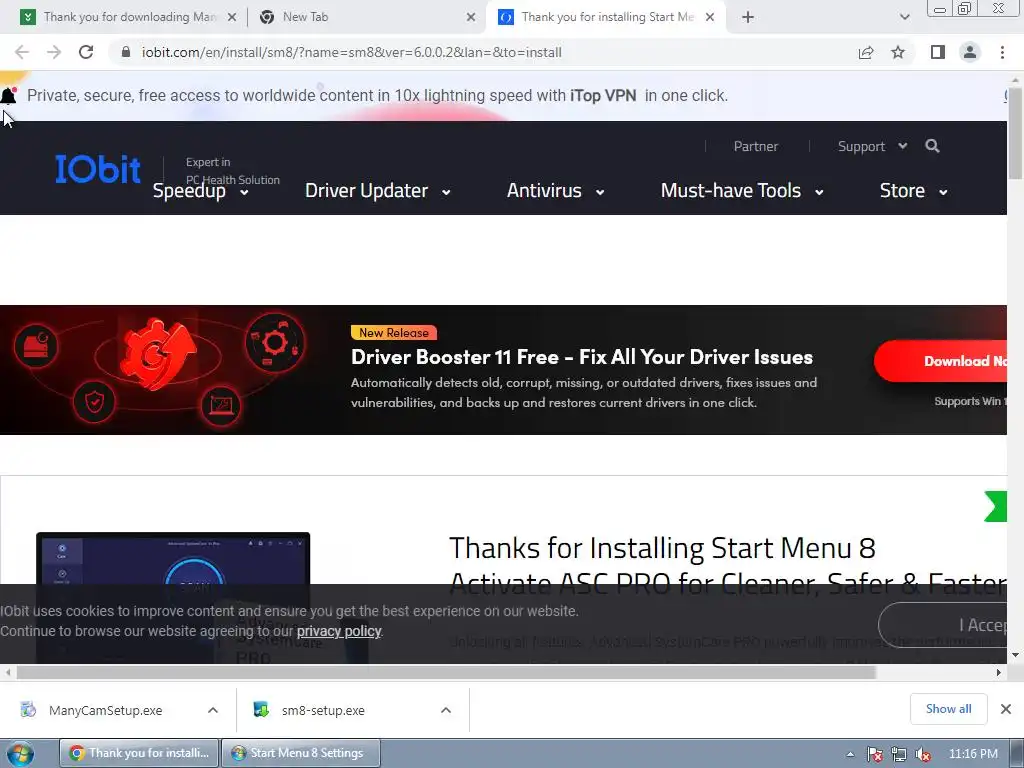The width and height of the screenshot is (1024, 768).
Task: Close the ManyCam download tab
Action: [232, 18]
